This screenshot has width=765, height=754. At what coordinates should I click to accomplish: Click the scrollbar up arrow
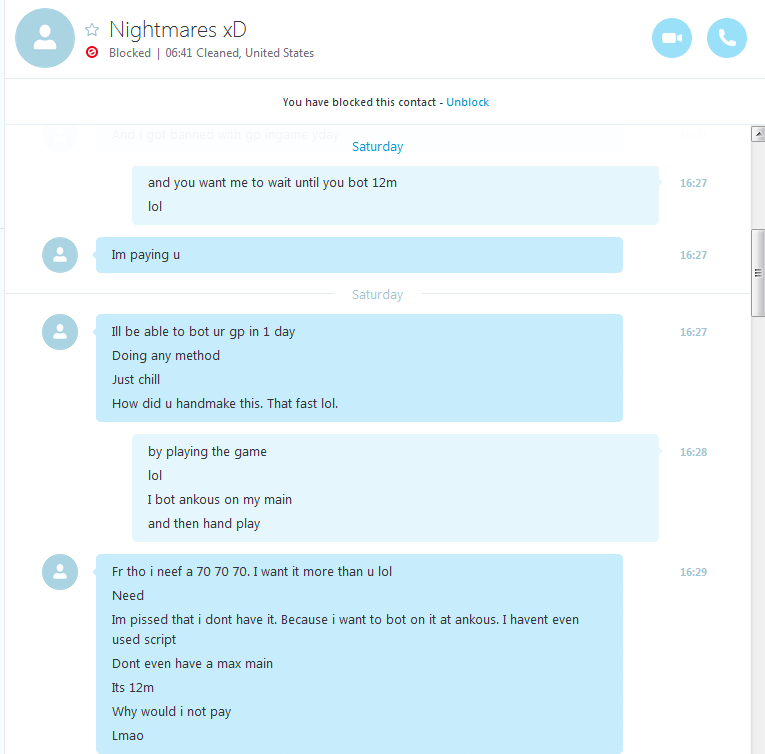point(758,134)
